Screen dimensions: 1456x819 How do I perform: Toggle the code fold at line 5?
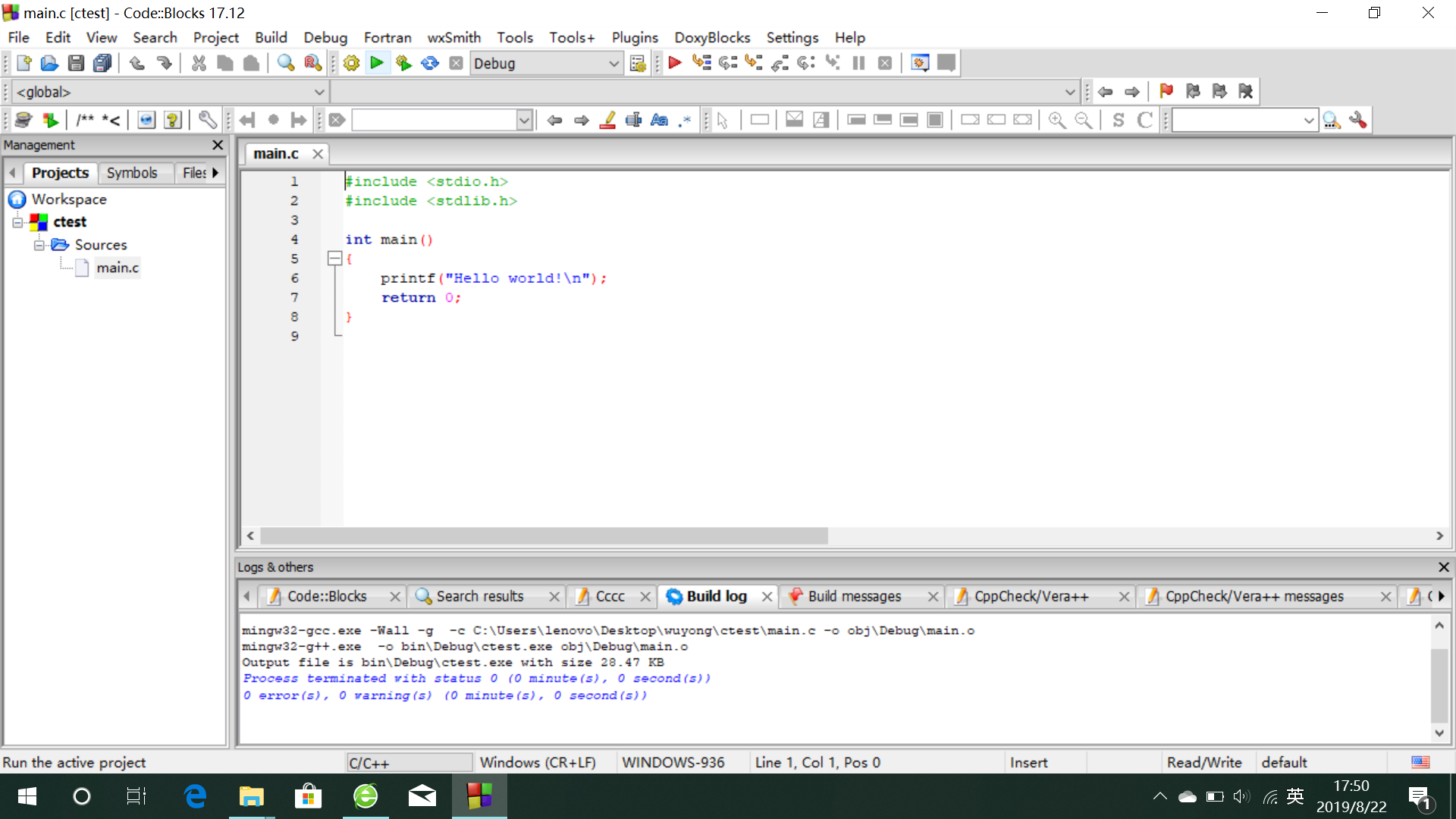(x=334, y=259)
